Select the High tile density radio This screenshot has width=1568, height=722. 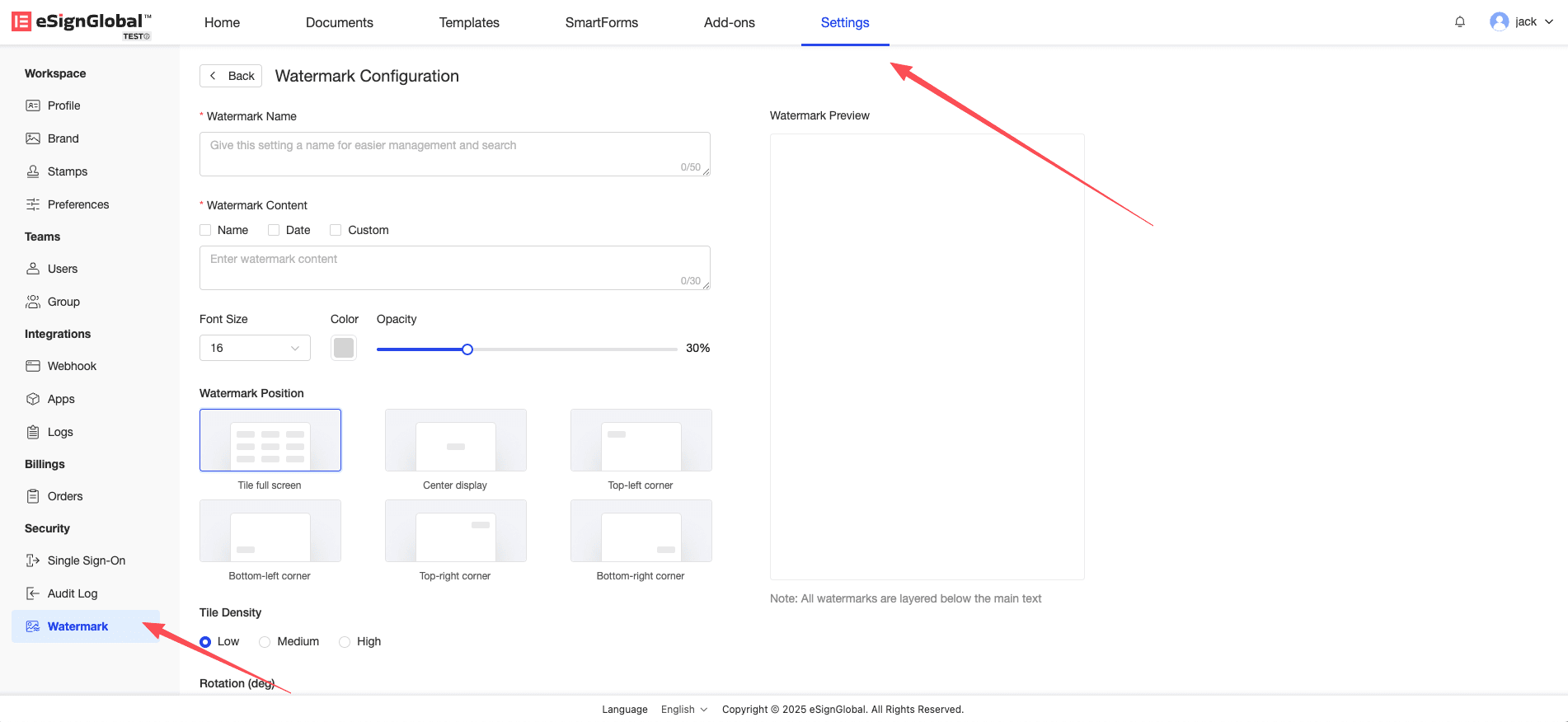[x=345, y=642]
